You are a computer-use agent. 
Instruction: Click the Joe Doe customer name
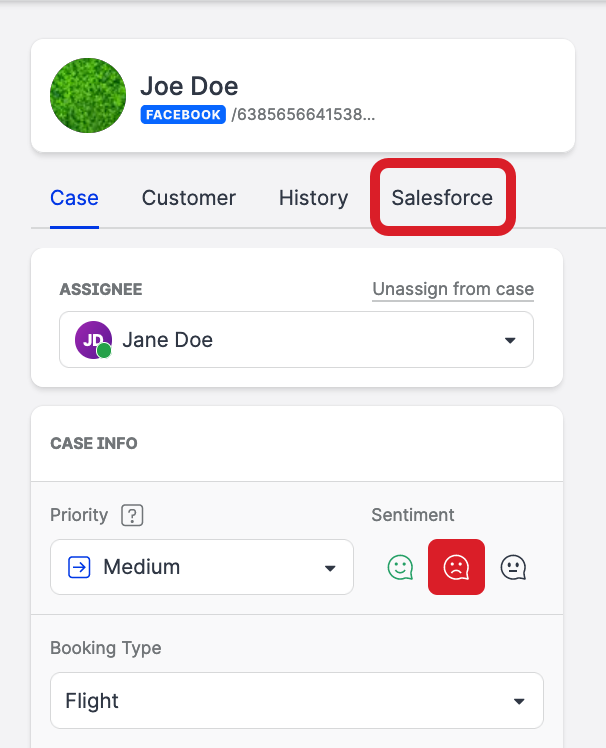tap(189, 86)
